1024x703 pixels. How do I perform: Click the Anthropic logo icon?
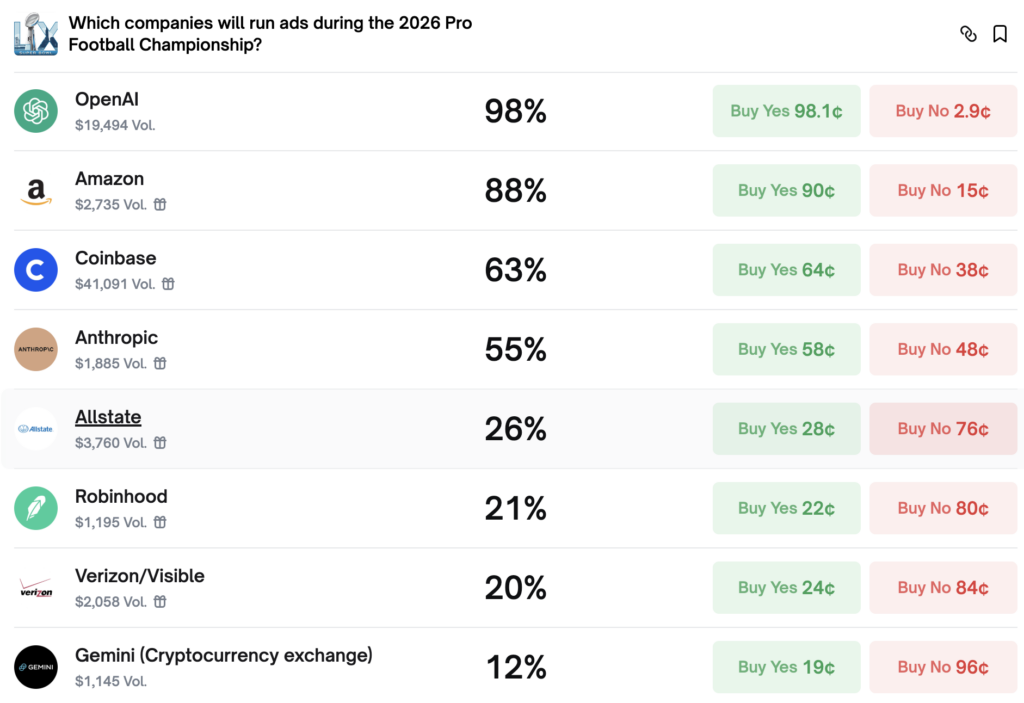point(36,349)
